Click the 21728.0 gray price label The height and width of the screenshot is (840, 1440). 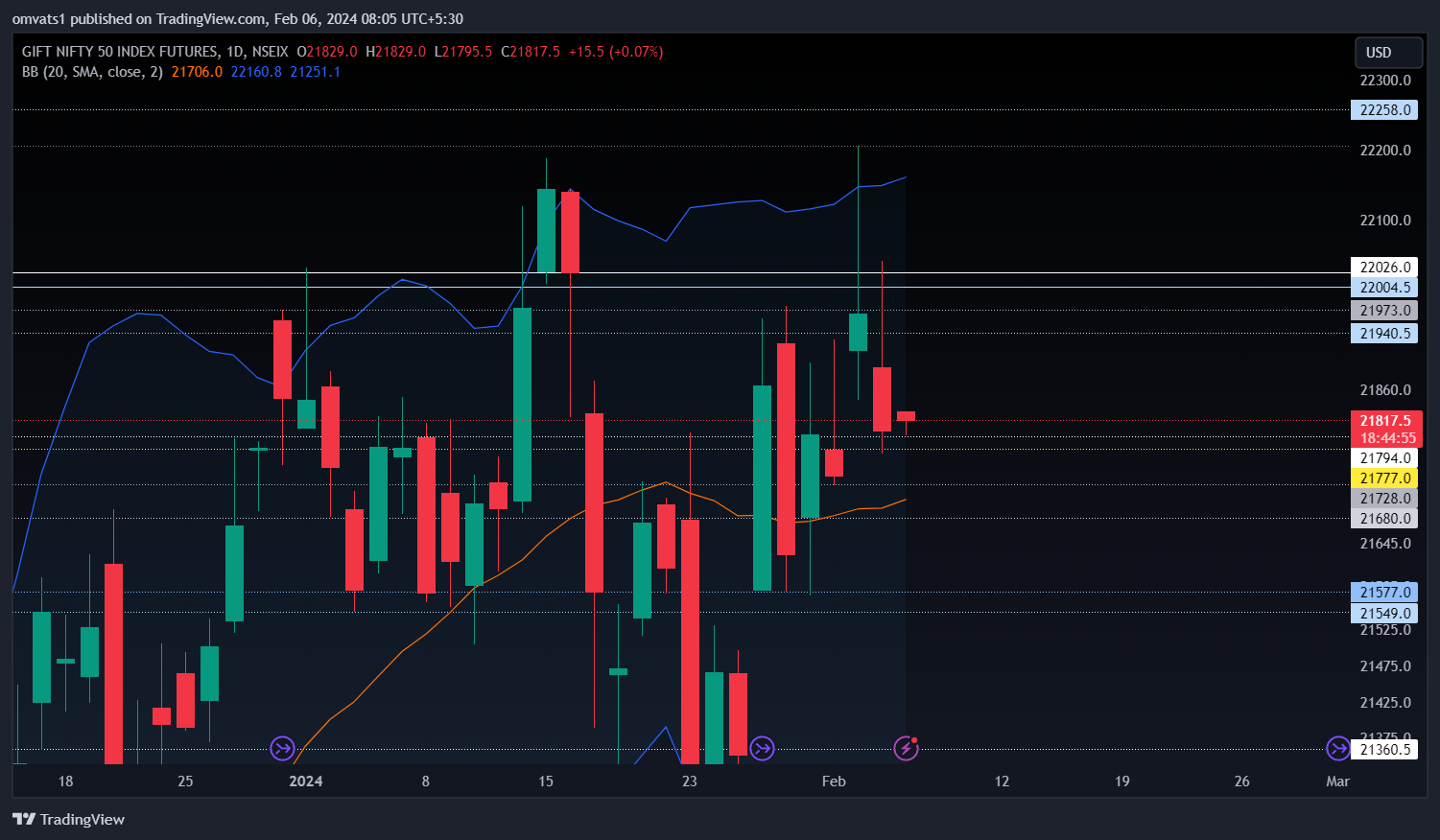[x=1384, y=499]
